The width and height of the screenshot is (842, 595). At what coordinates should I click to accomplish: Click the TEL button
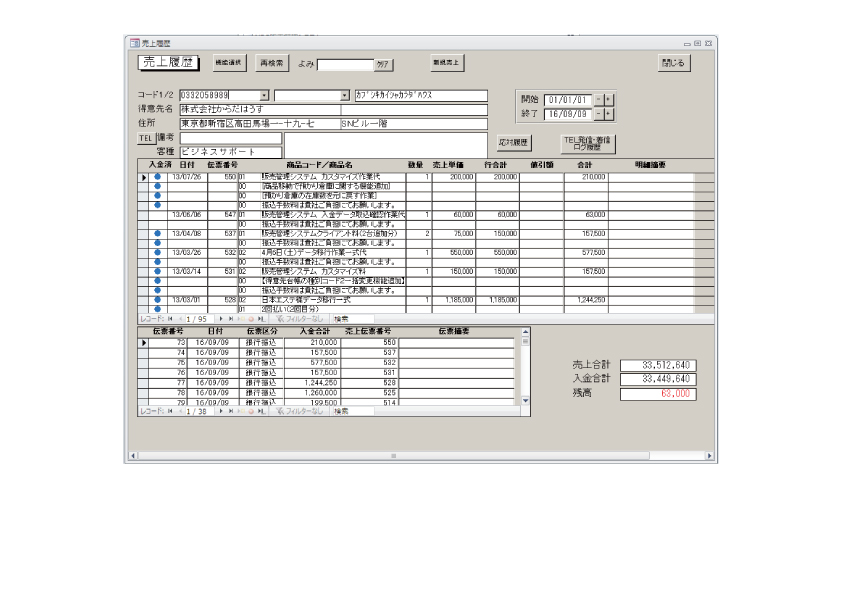146,138
